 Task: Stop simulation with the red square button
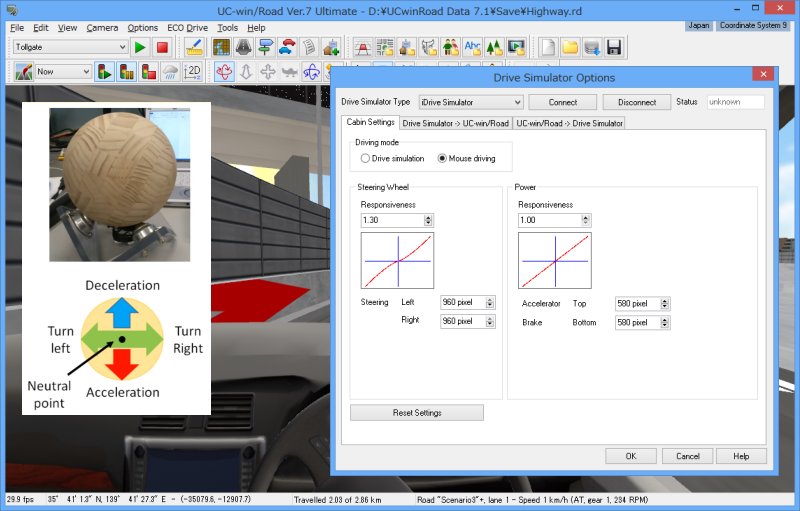162,47
